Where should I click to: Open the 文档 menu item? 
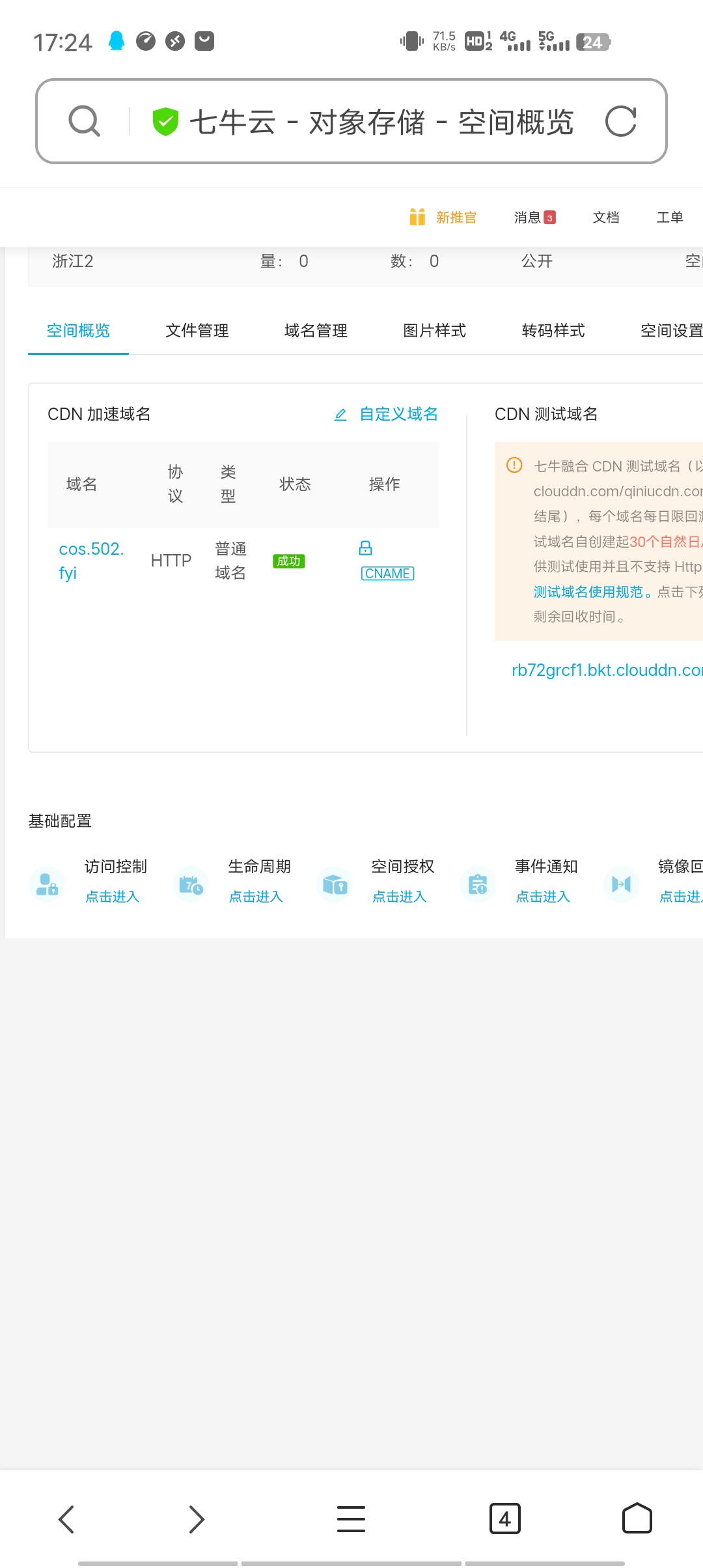coord(605,217)
